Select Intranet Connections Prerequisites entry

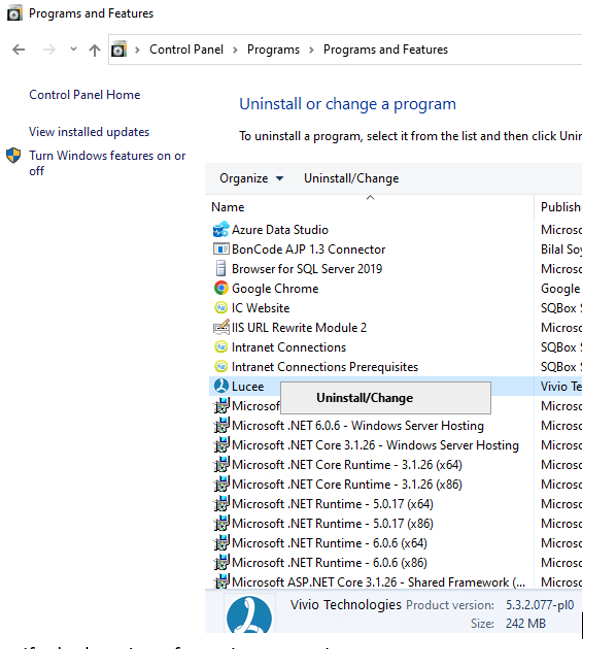(325, 367)
